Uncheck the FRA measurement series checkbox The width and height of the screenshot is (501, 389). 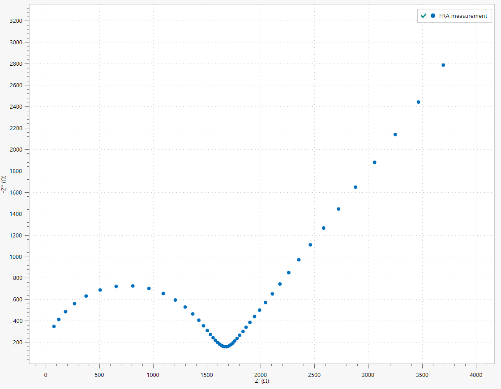(x=423, y=16)
